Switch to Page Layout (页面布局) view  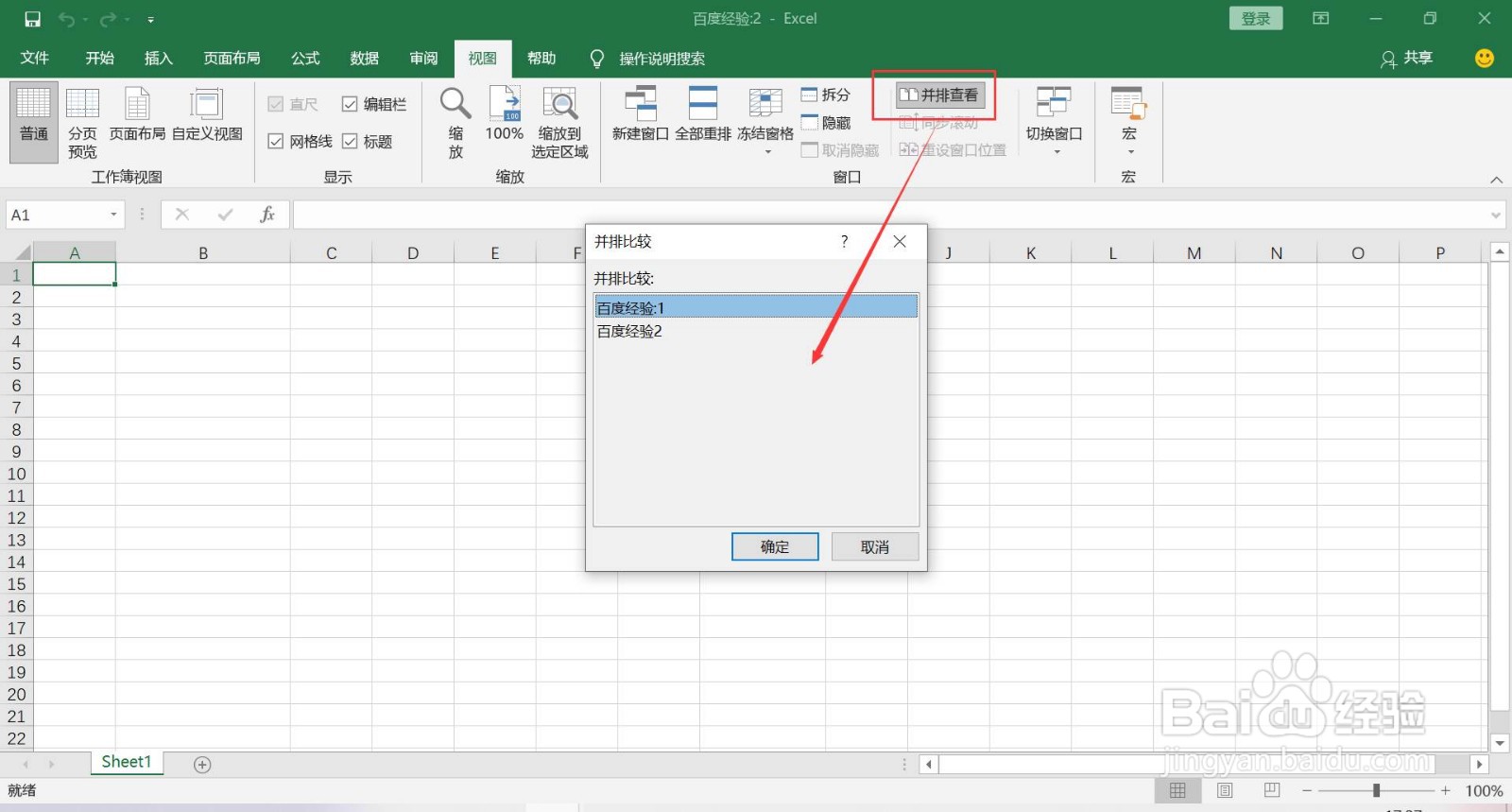pyautogui.click(x=137, y=114)
